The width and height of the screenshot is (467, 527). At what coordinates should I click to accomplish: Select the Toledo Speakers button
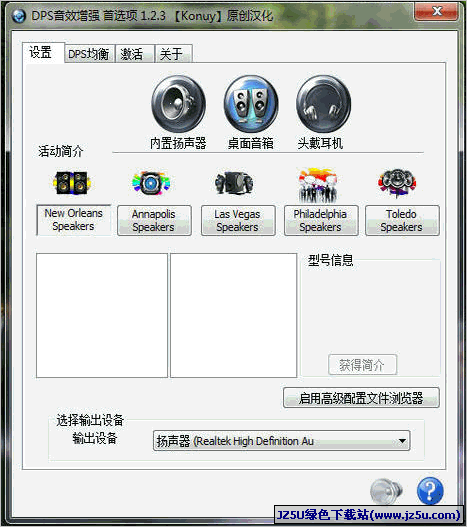pos(402,220)
